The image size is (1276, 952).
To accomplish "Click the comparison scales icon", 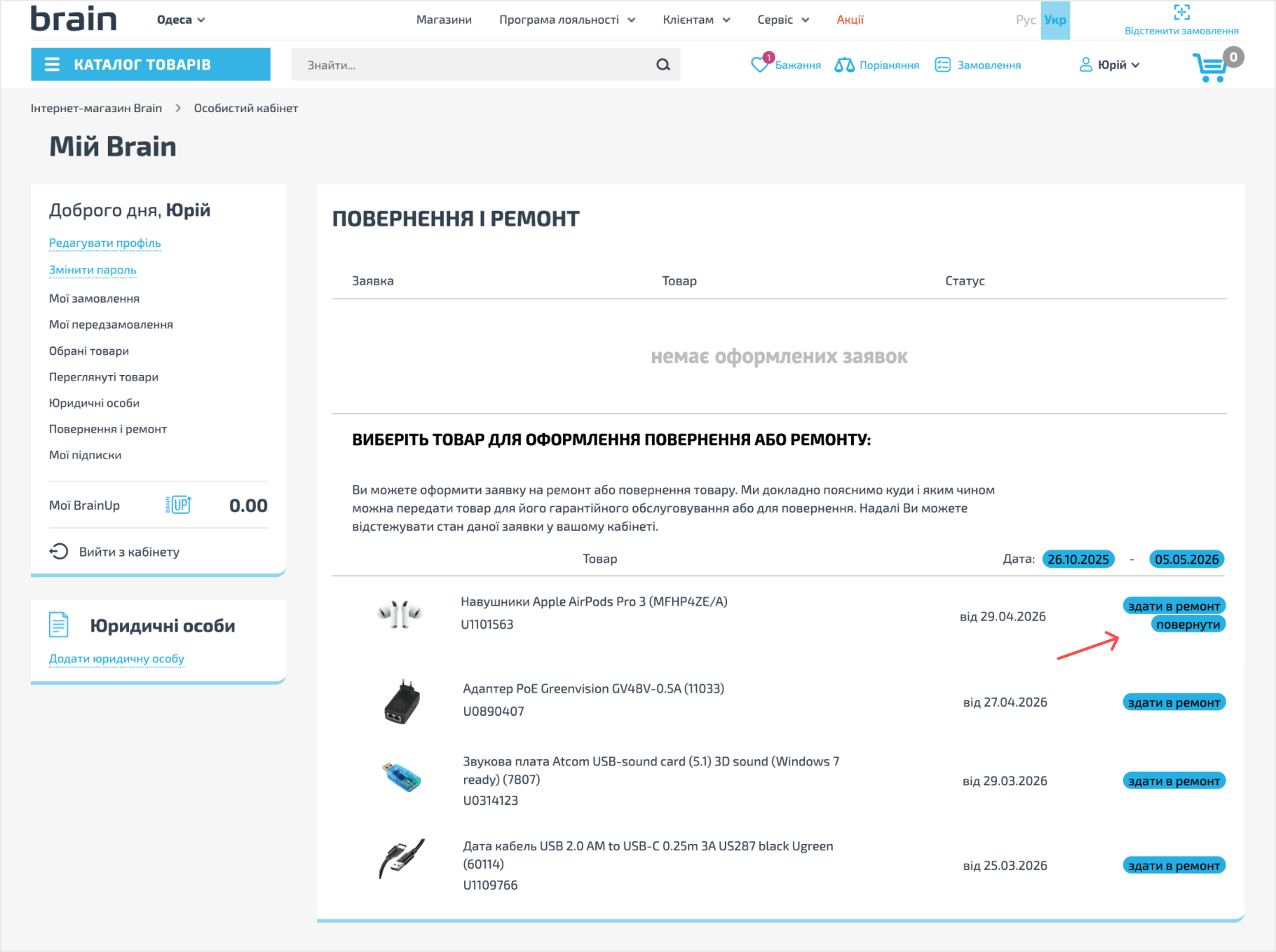I will (x=844, y=64).
